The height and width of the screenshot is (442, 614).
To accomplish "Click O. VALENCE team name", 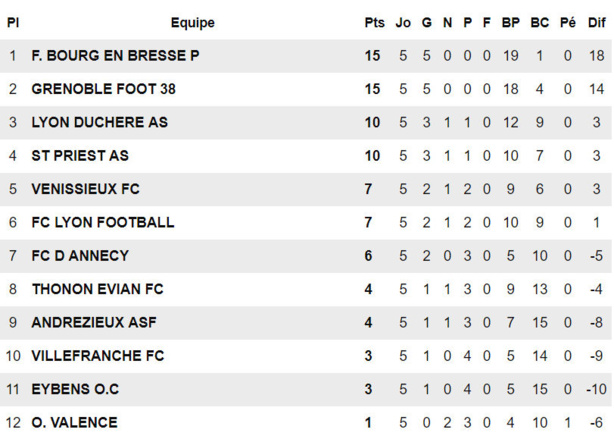I will [74, 423].
